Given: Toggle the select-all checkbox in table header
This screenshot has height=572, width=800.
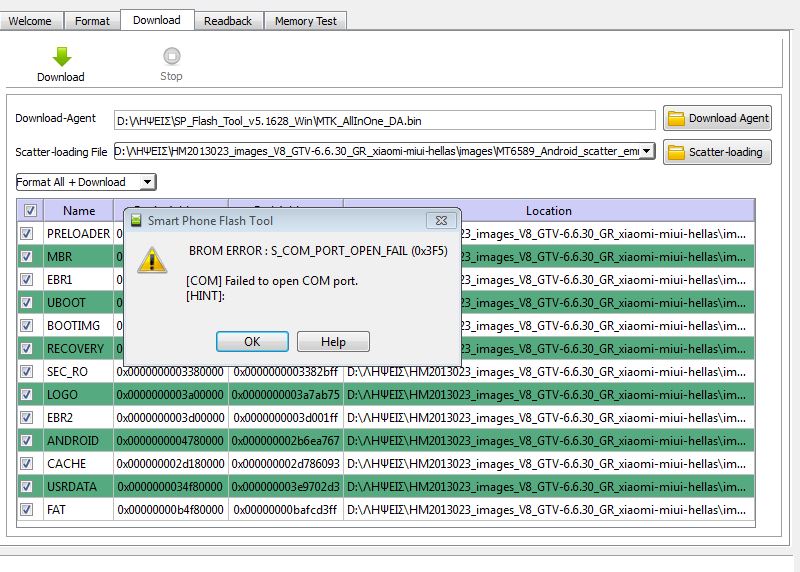Looking at the screenshot, I should (29, 211).
